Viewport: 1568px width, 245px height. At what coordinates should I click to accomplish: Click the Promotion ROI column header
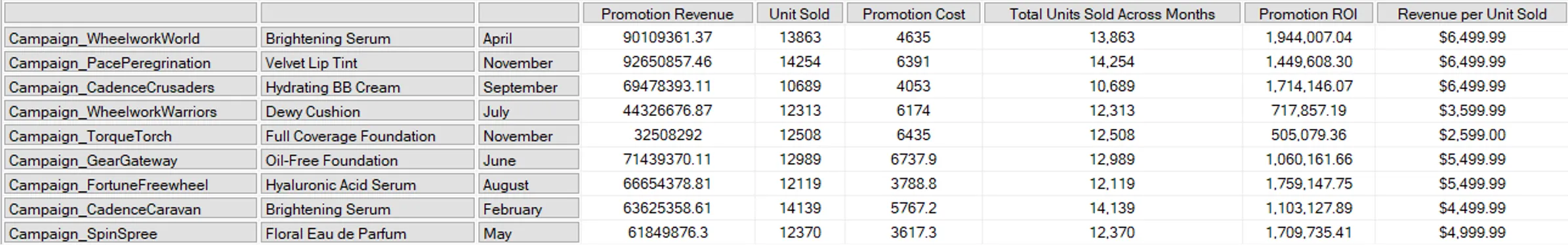[x=1308, y=14]
